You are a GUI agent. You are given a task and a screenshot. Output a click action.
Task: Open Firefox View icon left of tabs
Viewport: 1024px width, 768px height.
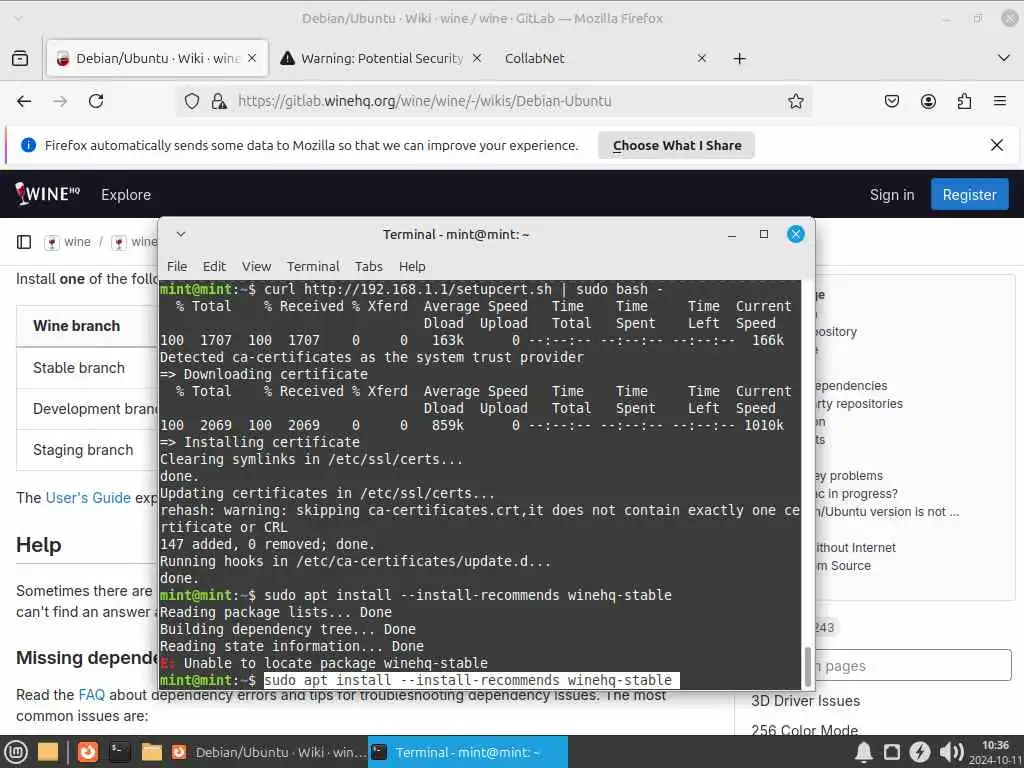[20, 58]
